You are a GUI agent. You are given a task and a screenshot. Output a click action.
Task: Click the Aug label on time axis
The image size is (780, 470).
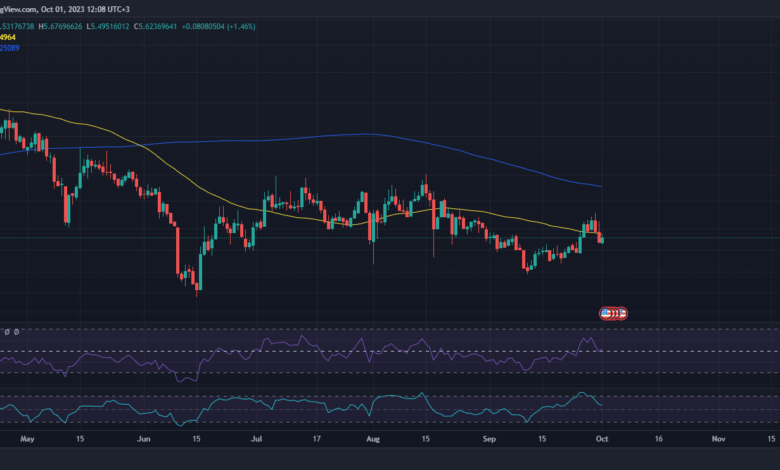(x=373, y=438)
